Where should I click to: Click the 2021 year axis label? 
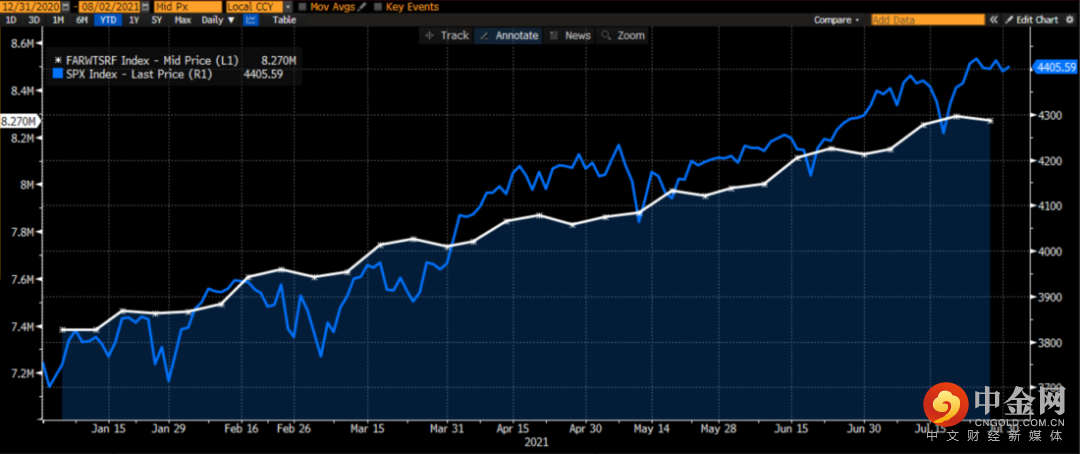click(537, 442)
